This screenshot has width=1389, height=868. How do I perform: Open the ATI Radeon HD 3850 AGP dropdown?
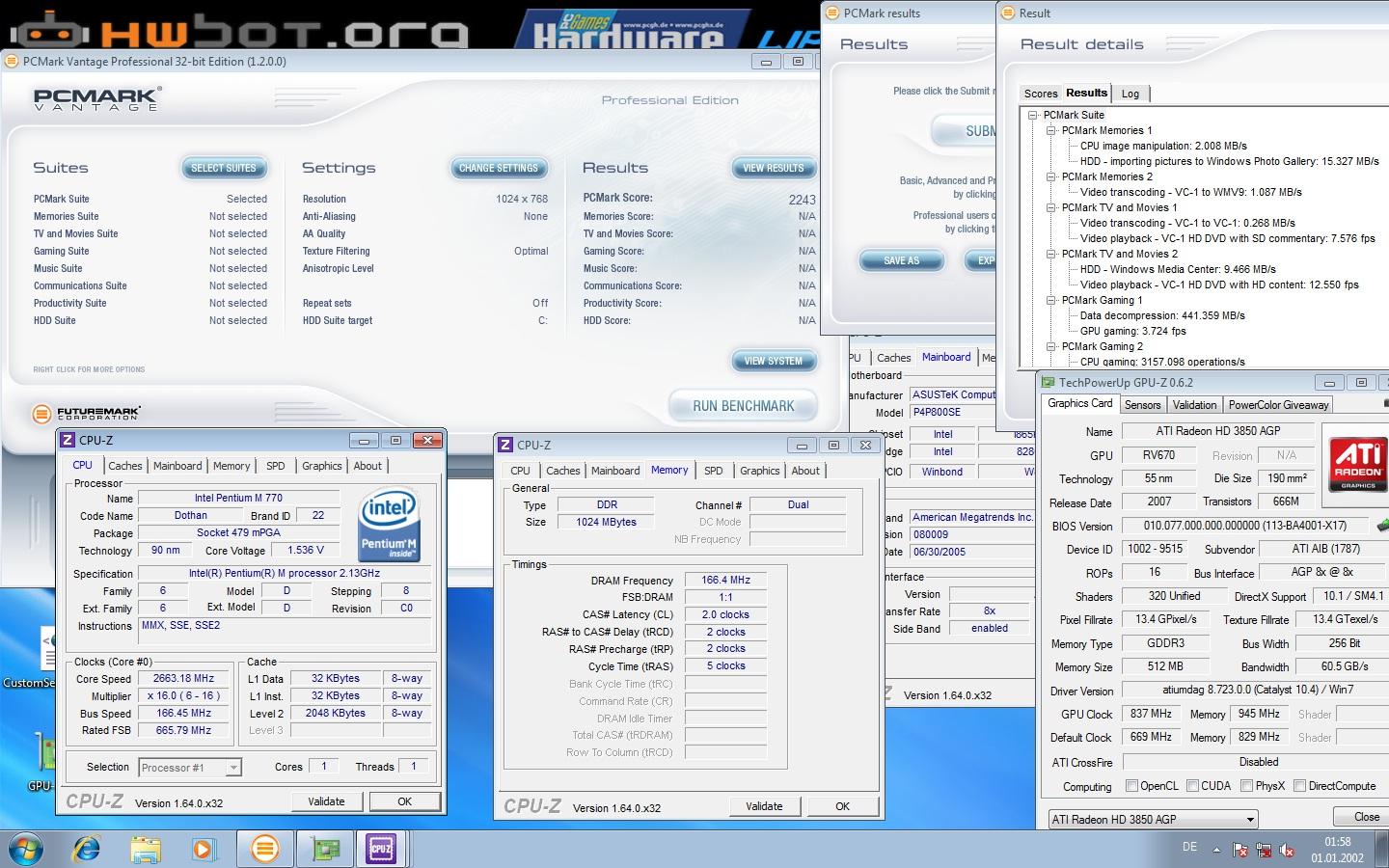[x=1154, y=819]
